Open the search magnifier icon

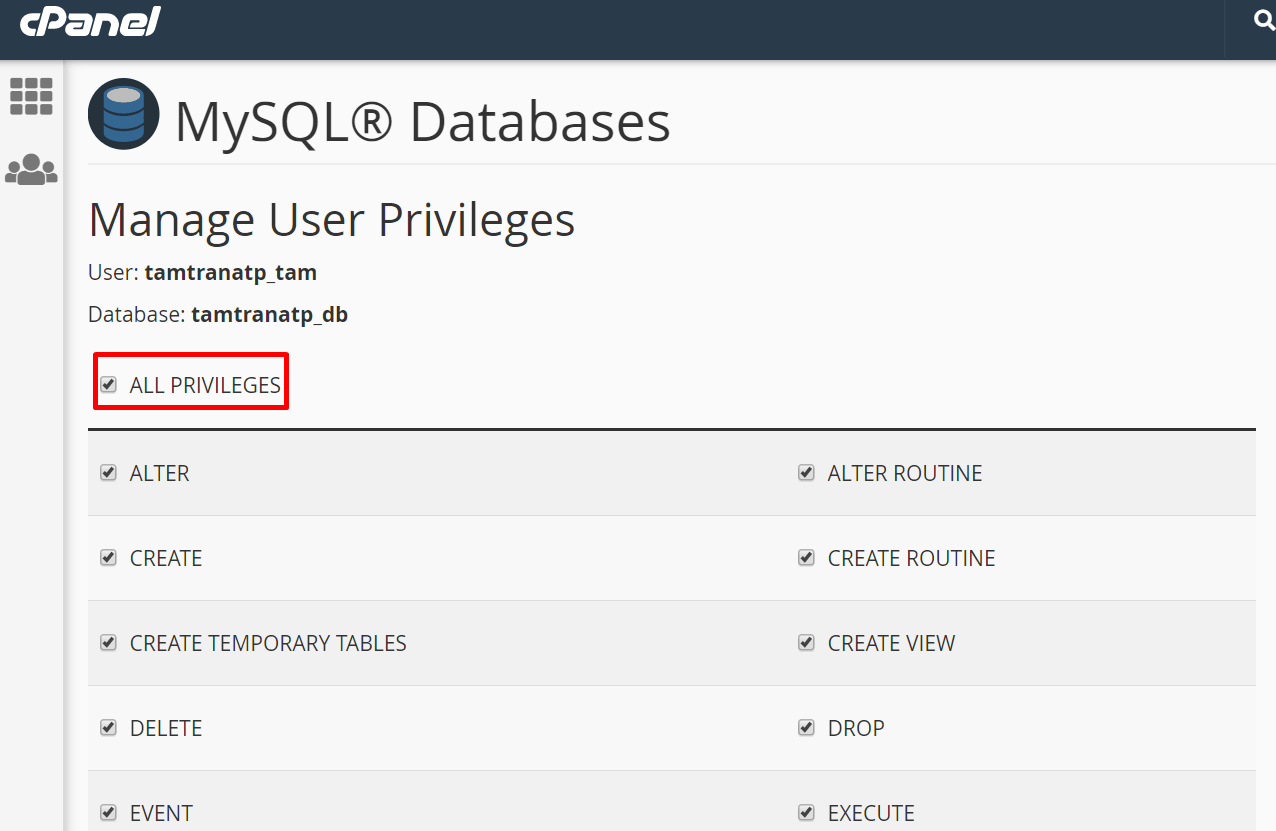coord(1264,19)
